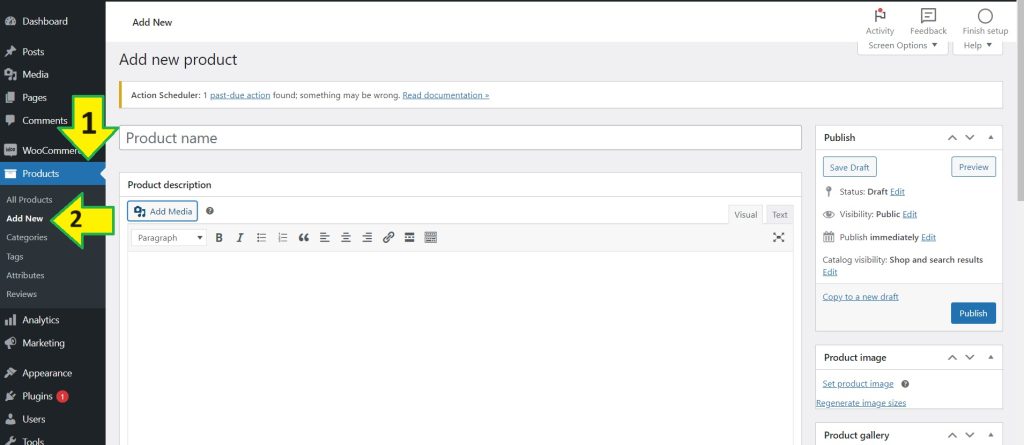The height and width of the screenshot is (445, 1024).
Task: Insert a numbered list
Action: coord(282,238)
